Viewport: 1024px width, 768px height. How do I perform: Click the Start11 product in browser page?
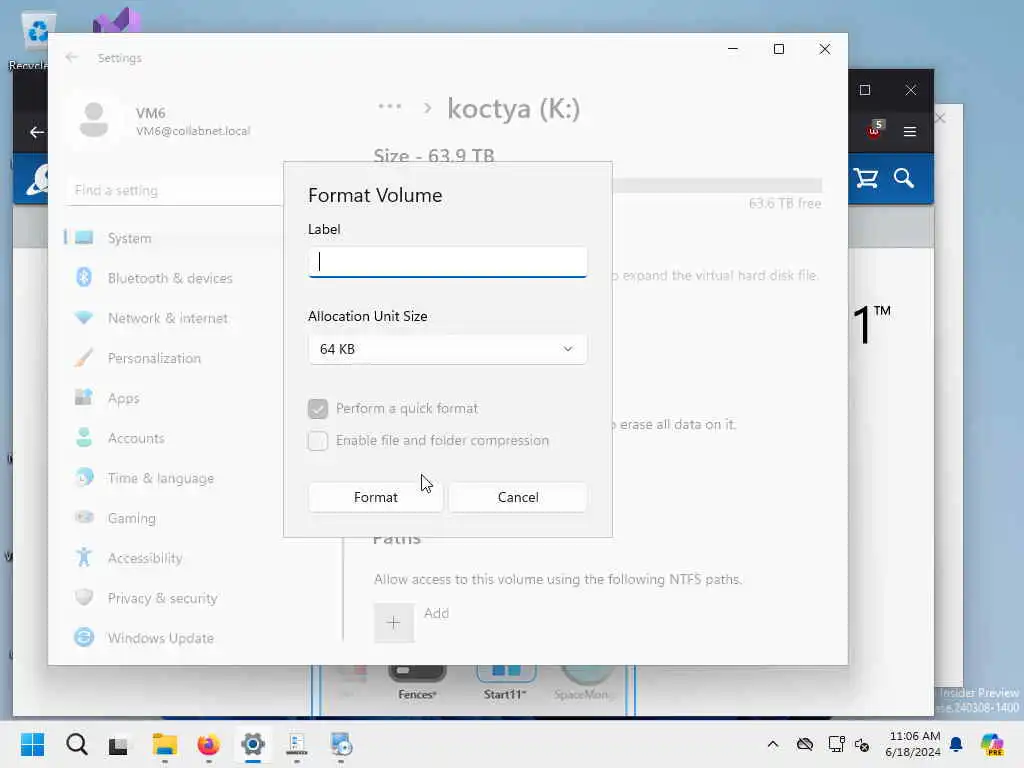[x=505, y=683]
